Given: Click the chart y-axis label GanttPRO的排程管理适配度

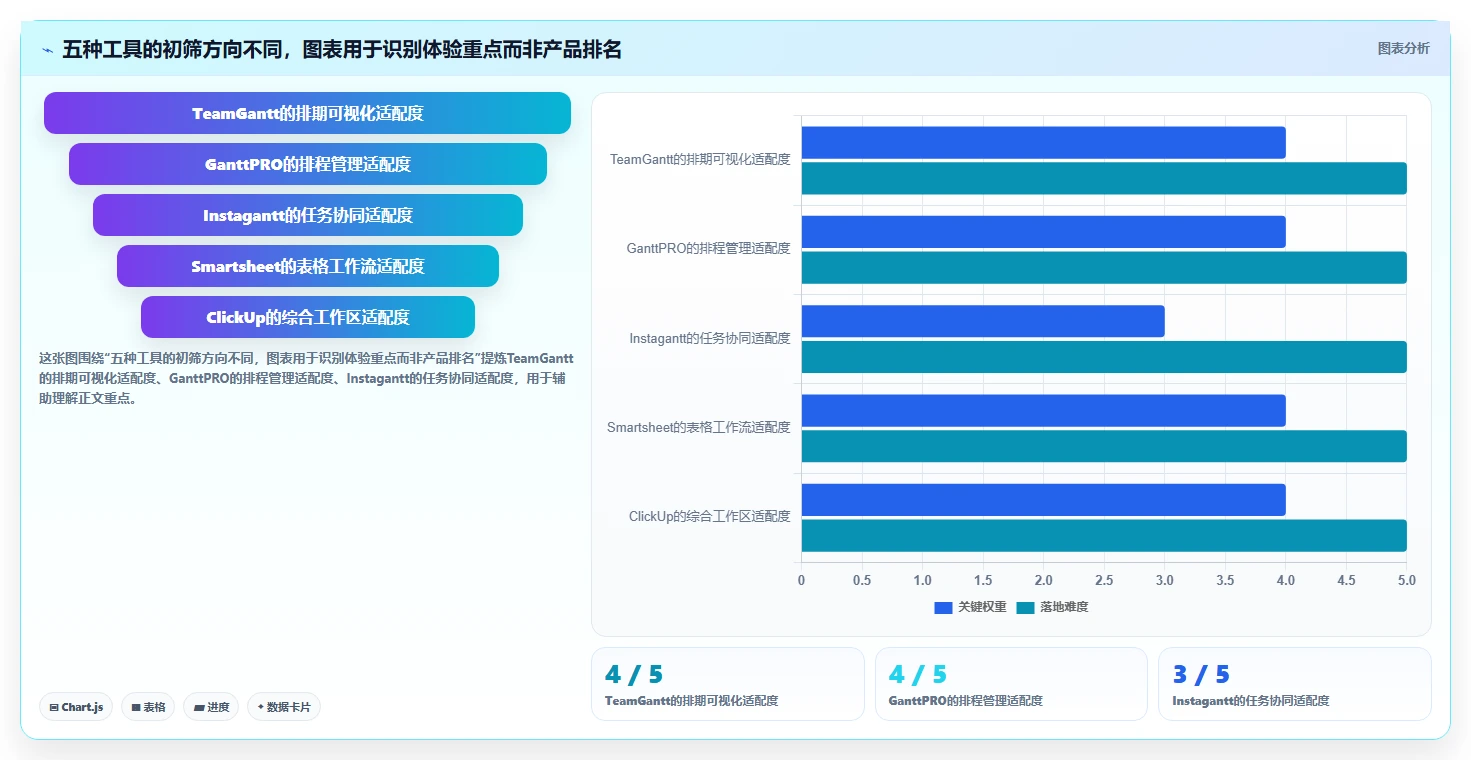Looking at the screenshot, I should pos(709,248).
